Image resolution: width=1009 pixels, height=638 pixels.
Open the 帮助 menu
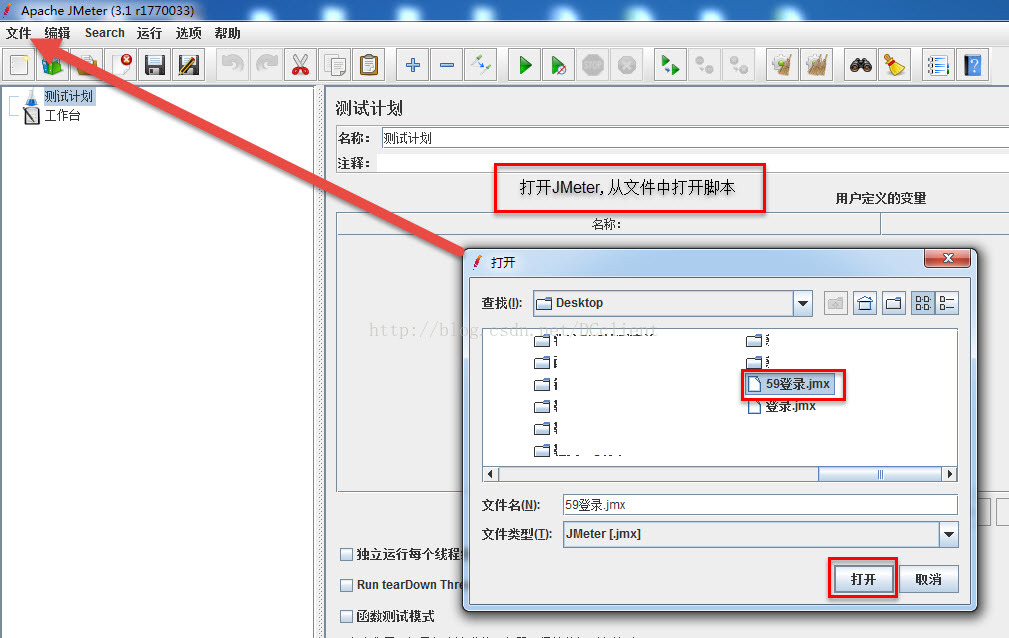227,33
